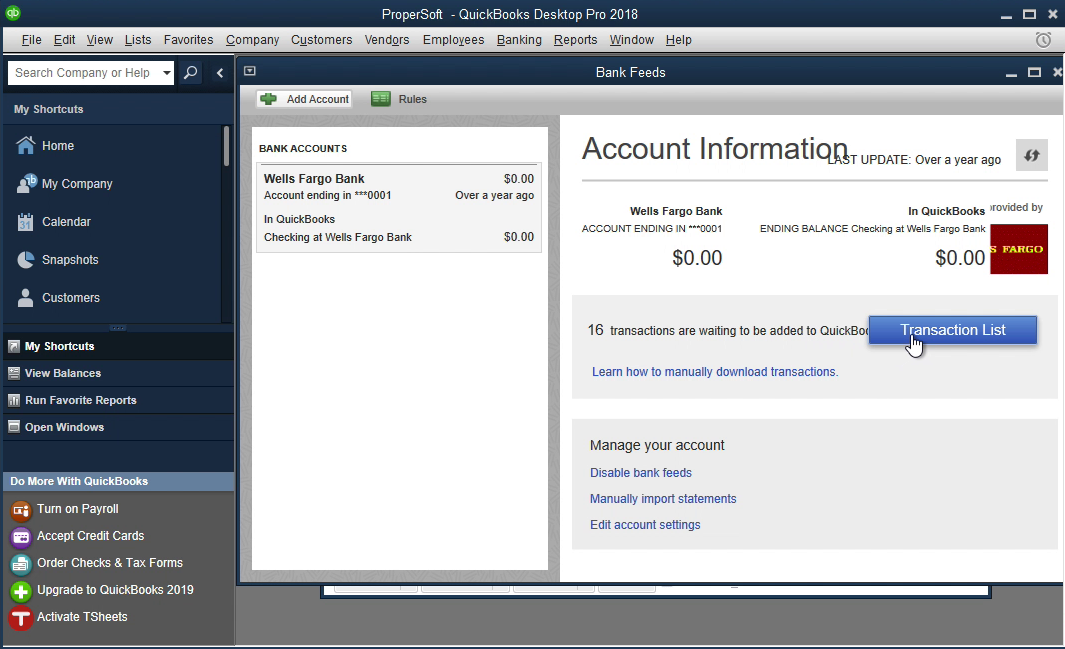This screenshot has height=649, width=1065.
Task: Open the Customers menu
Action: pyautogui.click(x=321, y=40)
